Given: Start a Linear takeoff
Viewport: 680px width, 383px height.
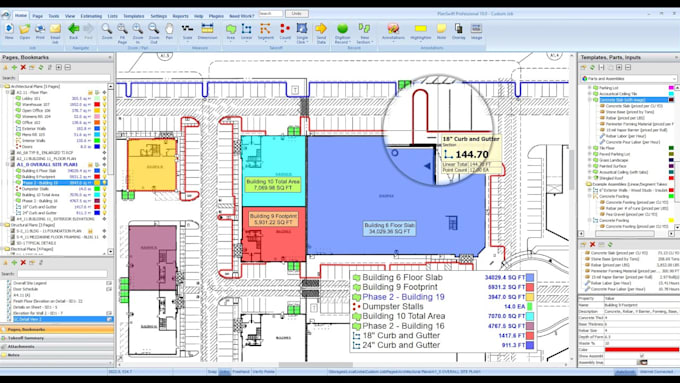Looking at the screenshot, I should [246, 29].
